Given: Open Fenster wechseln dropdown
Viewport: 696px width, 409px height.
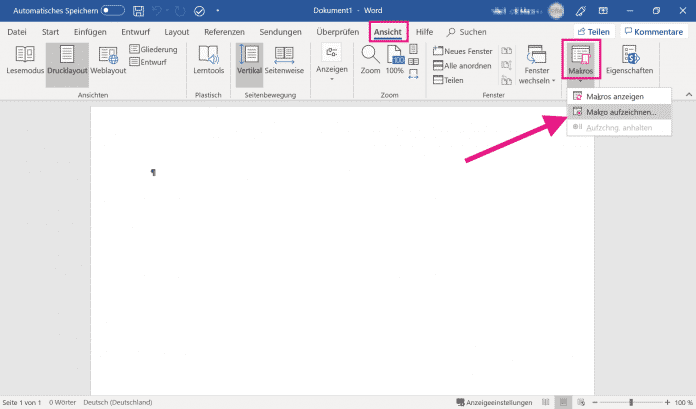Looking at the screenshot, I should pos(536,66).
